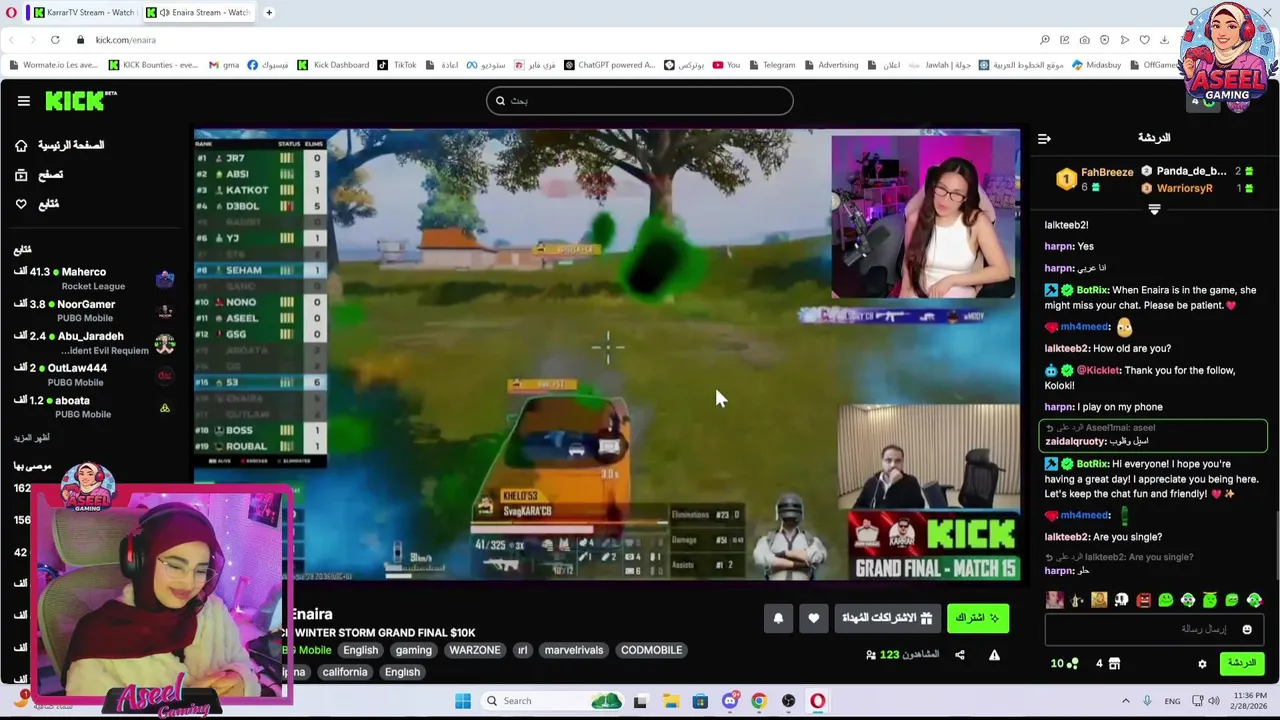Report the stream warning icon
Image resolution: width=1280 pixels, height=720 pixels.
994,655
